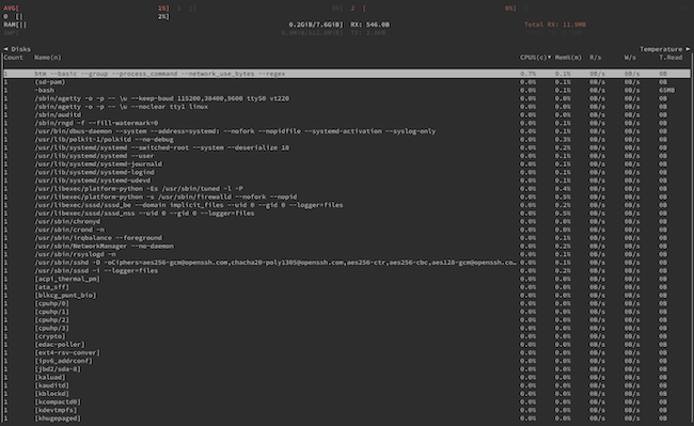Sort by the R/s read column

(x=594, y=57)
